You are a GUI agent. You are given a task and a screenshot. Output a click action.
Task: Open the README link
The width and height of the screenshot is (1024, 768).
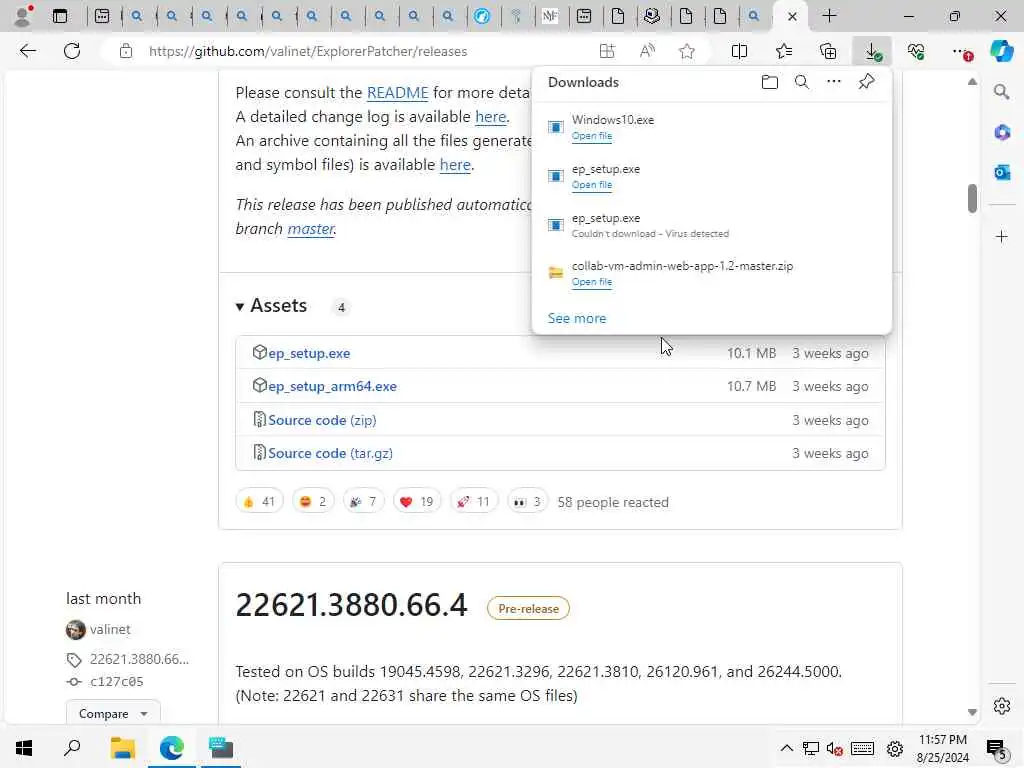[397, 93]
